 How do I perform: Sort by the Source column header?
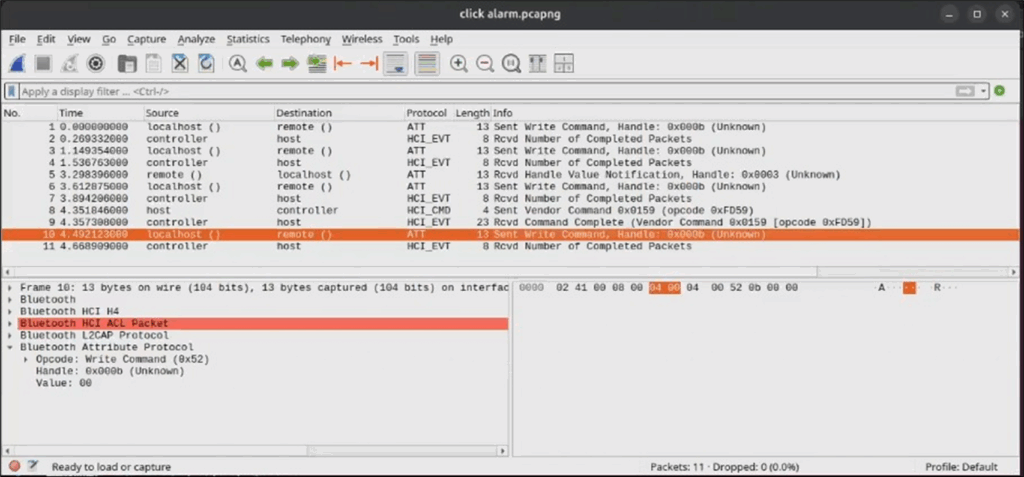click(x=208, y=113)
